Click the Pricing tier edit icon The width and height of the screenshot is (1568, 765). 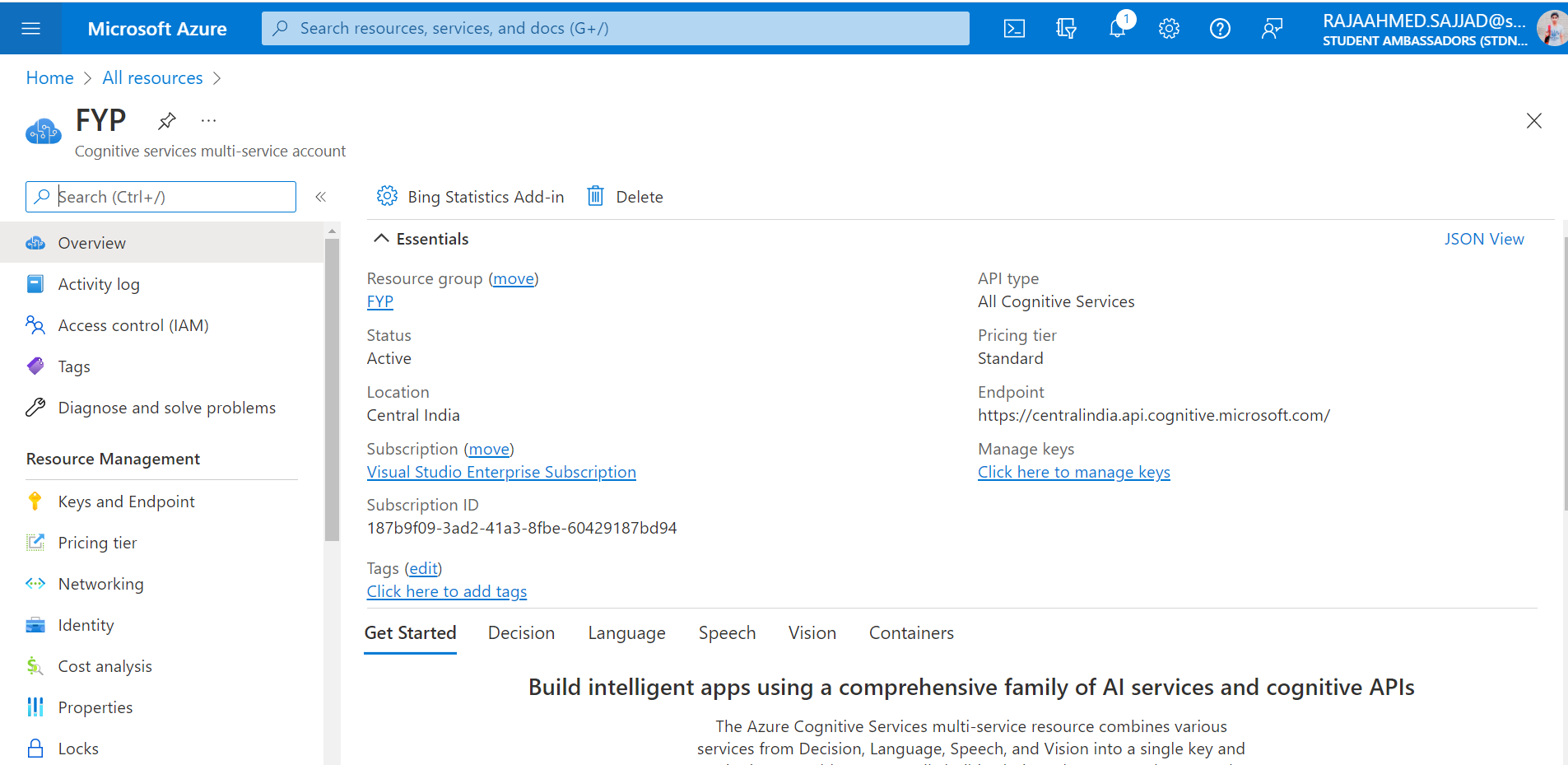35,543
